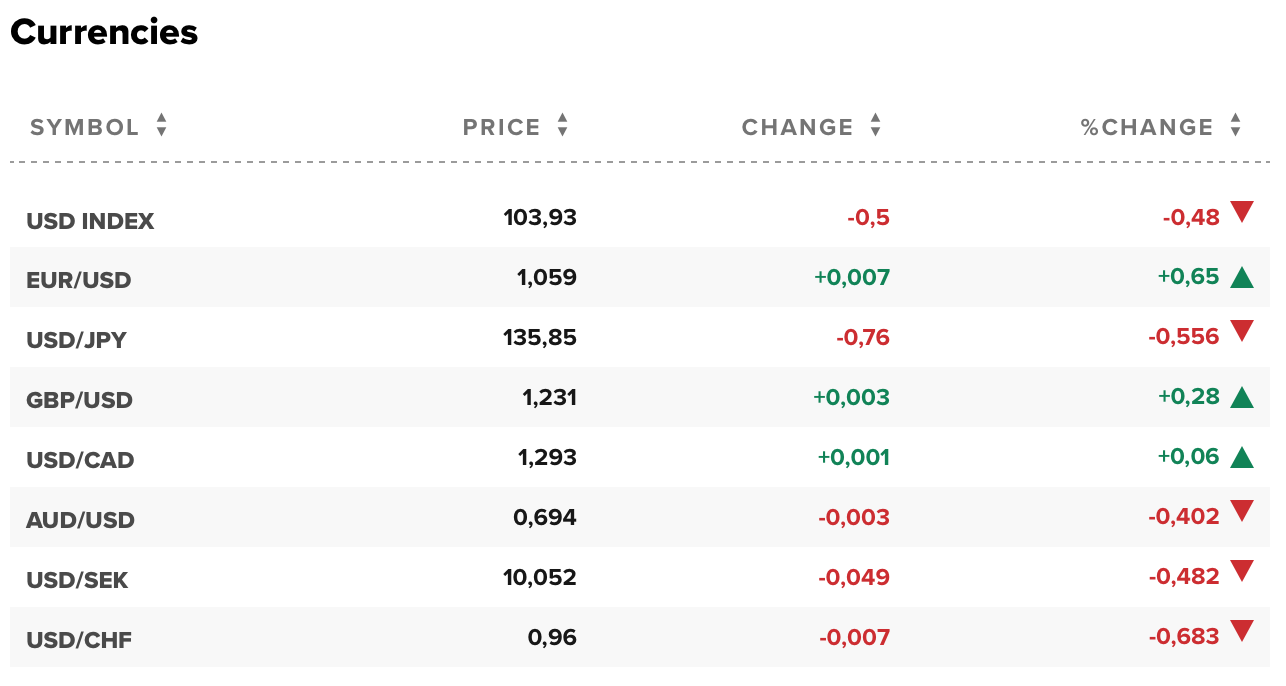Select the EUR/USD currency pair

pos(79,280)
